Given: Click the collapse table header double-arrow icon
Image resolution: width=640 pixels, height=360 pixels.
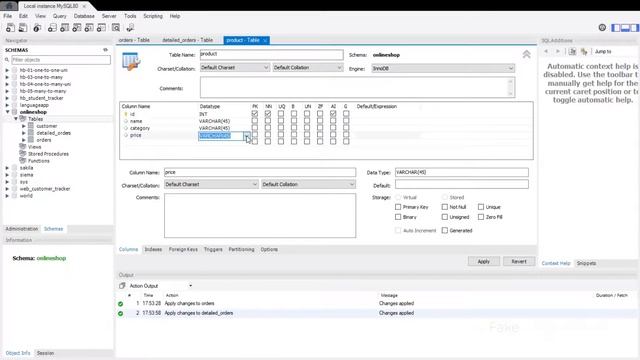Looking at the screenshot, I should [x=527, y=54].
